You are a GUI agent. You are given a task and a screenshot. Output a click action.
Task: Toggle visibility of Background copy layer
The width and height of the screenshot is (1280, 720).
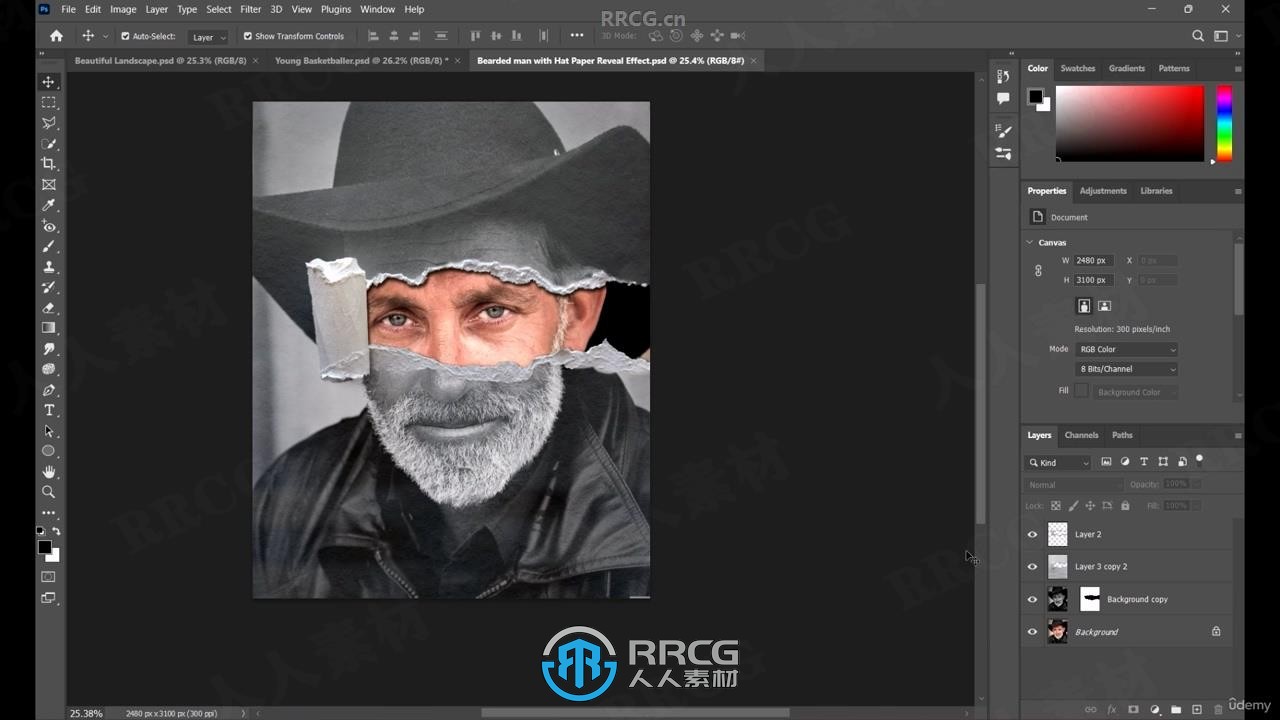pyautogui.click(x=1033, y=600)
